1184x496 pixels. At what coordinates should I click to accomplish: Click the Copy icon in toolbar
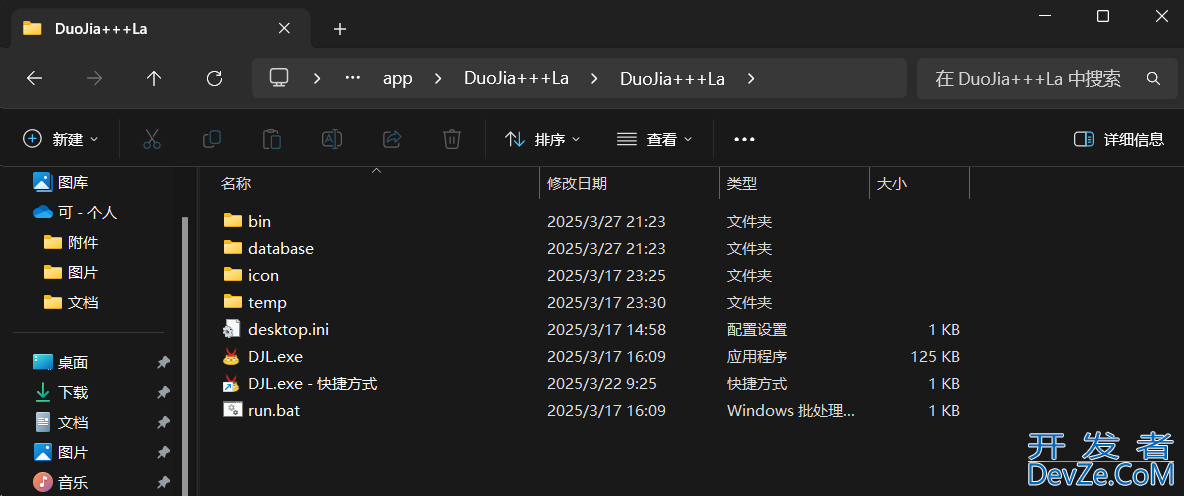(x=212, y=139)
